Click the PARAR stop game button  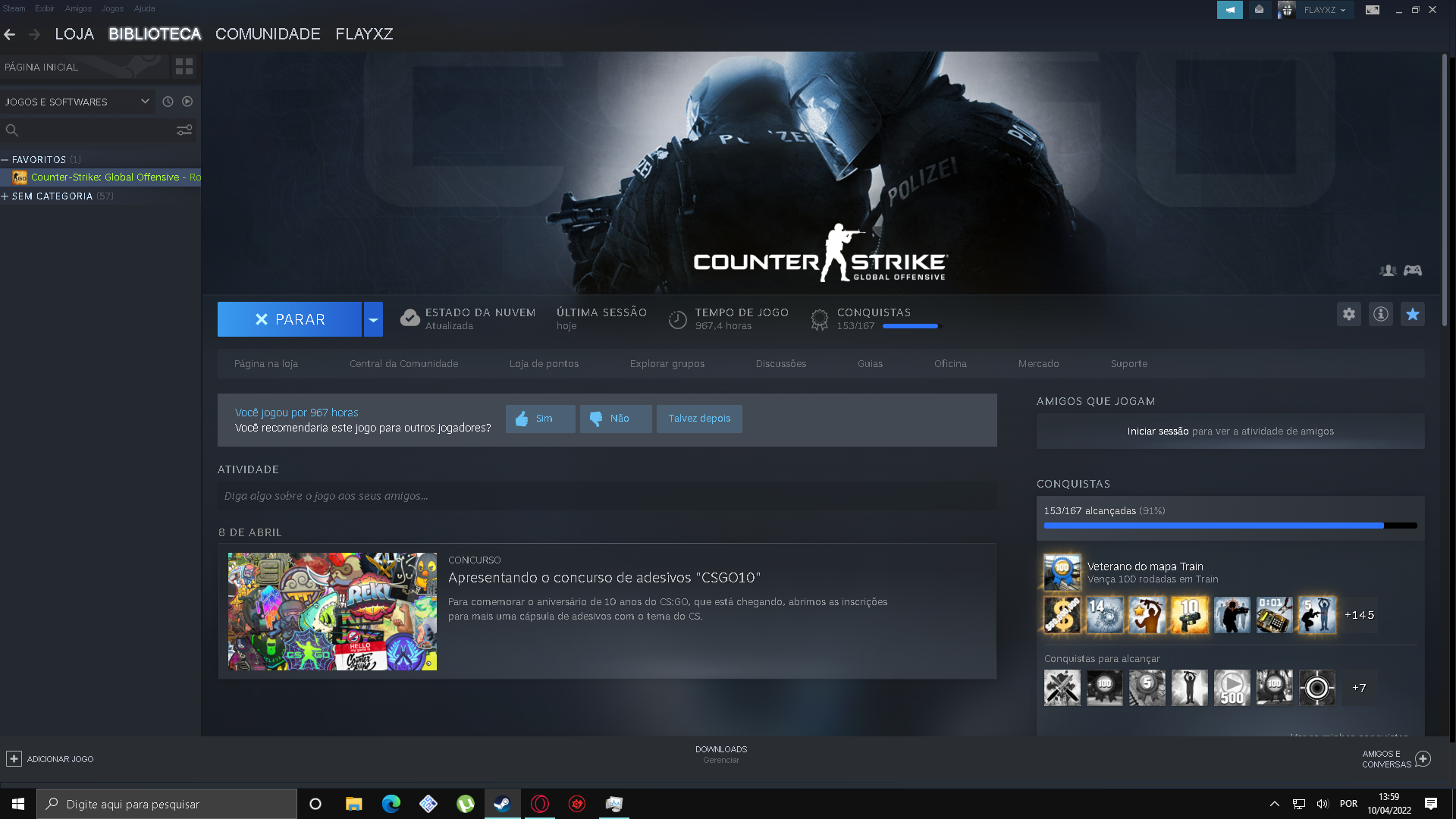290,319
